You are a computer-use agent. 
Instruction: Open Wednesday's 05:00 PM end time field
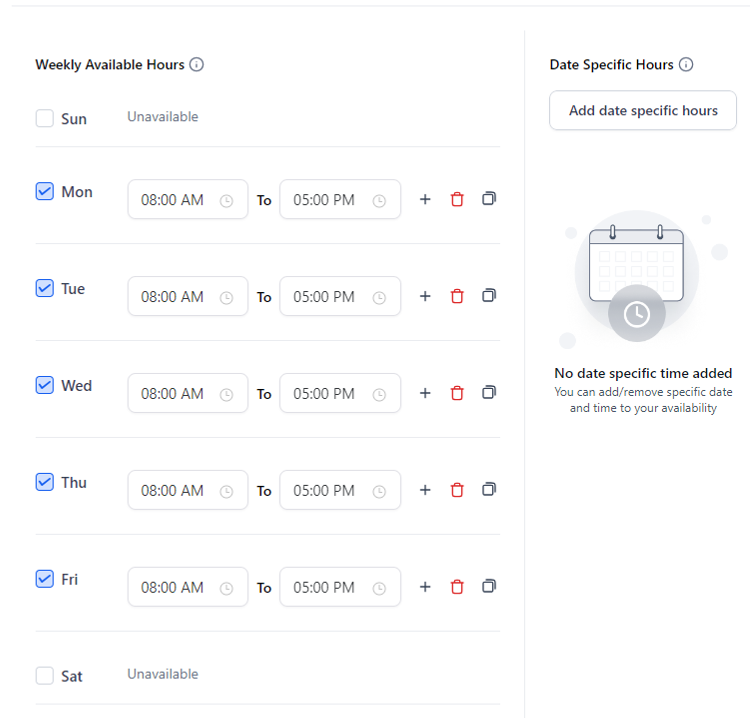pos(340,393)
